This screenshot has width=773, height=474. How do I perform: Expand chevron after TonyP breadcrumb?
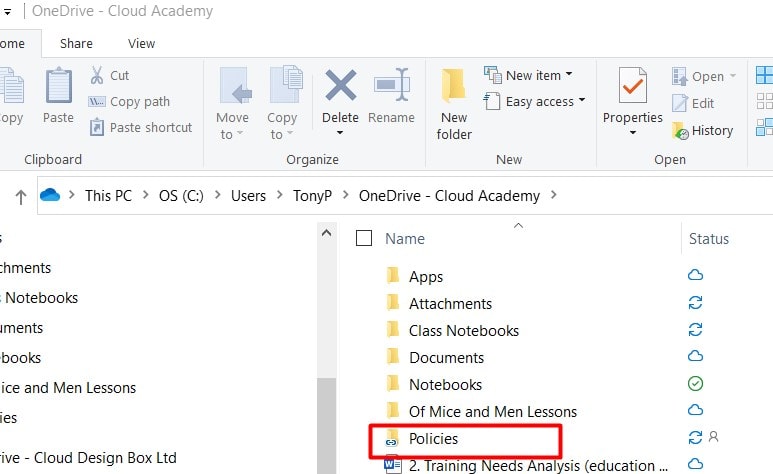345,195
